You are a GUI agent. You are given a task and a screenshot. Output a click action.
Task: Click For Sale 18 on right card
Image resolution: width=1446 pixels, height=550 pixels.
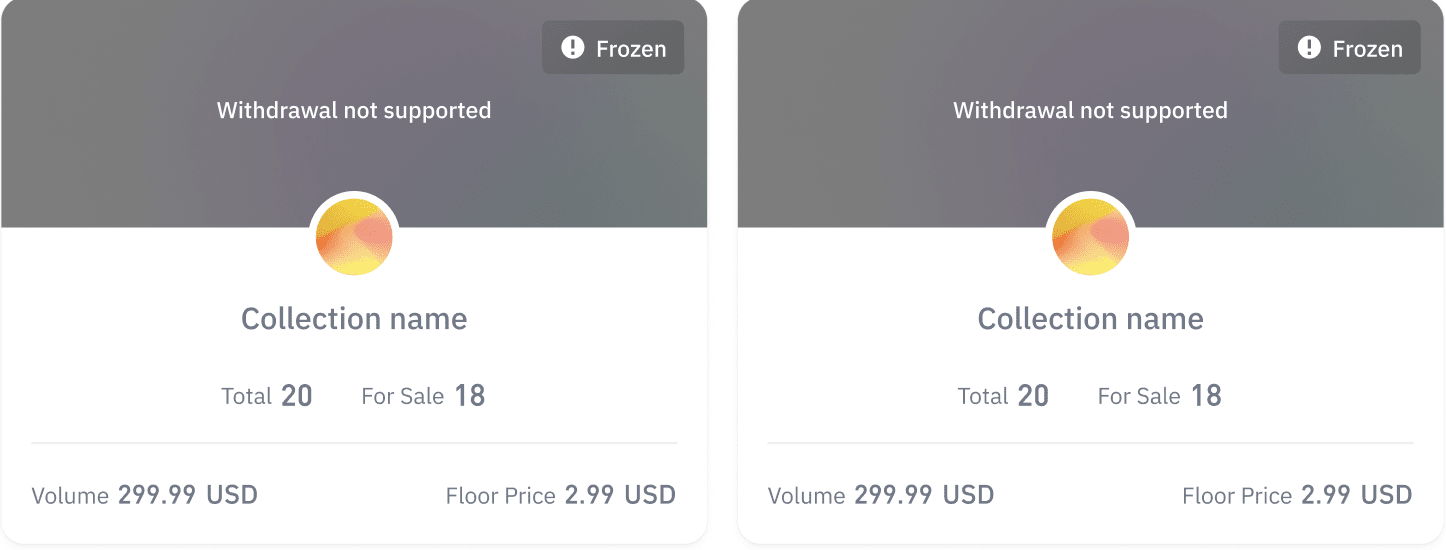(x=1160, y=396)
